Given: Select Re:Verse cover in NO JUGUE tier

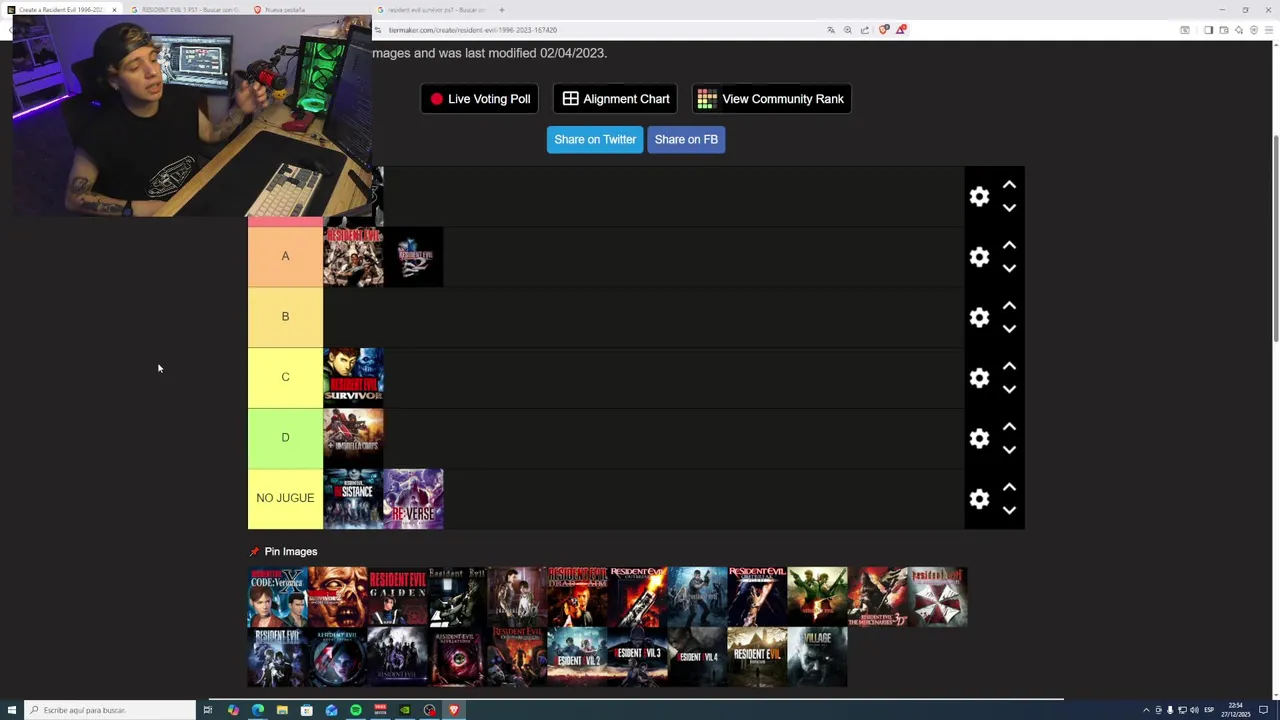Looking at the screenshot, I should click(413, 498).
